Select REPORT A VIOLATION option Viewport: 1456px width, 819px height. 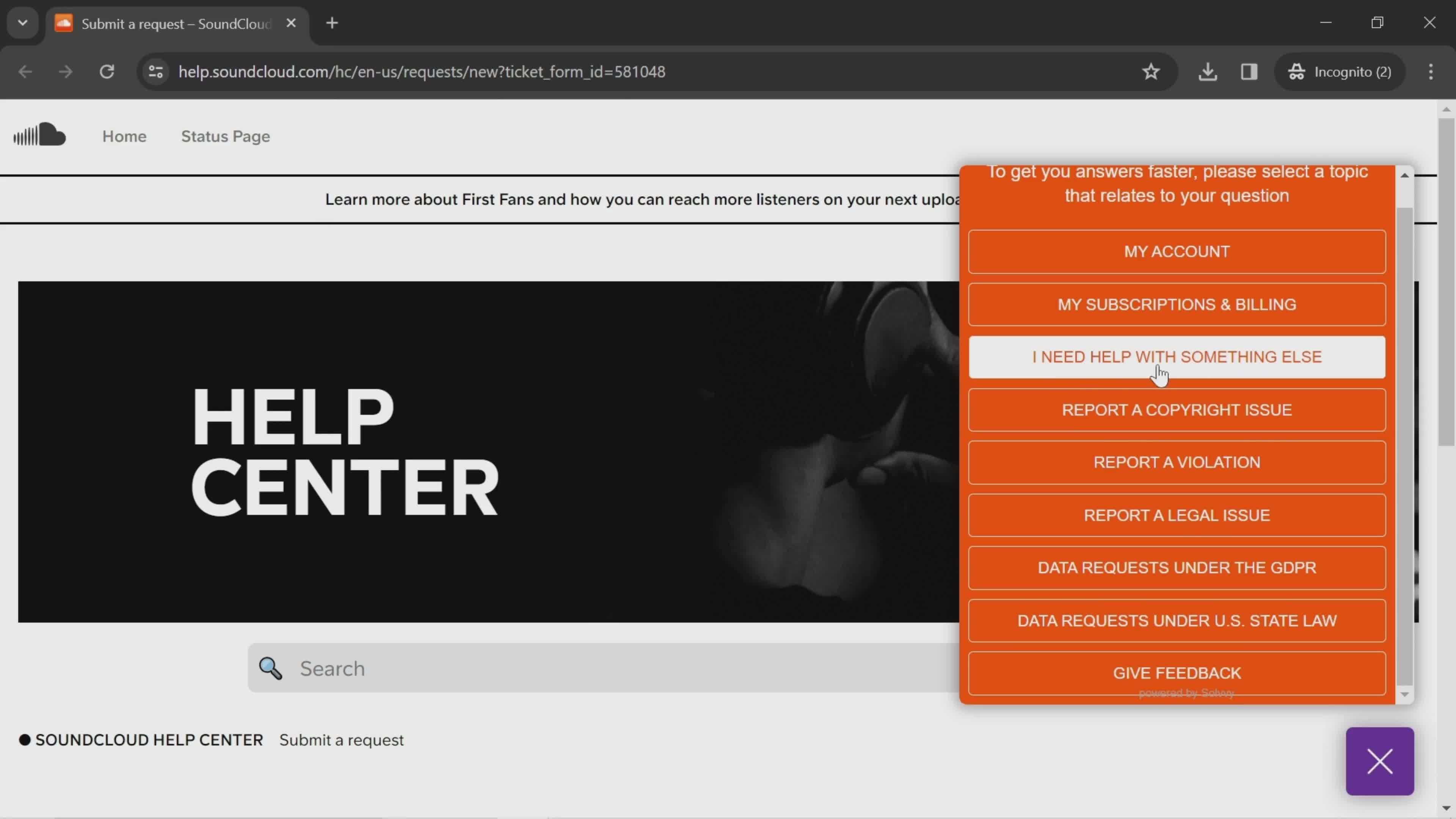[x=1177, y=462]
